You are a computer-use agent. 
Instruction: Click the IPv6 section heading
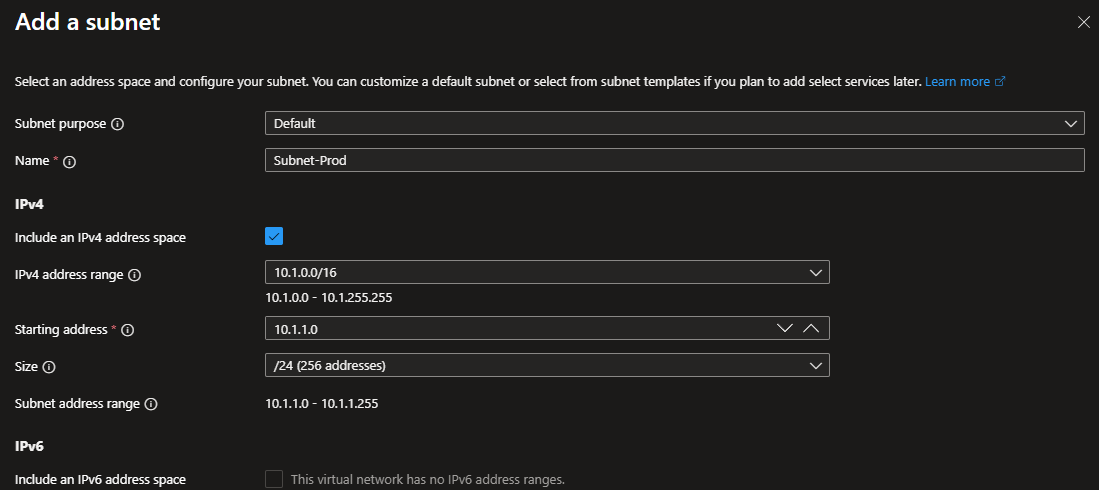[x=29, y=446]
